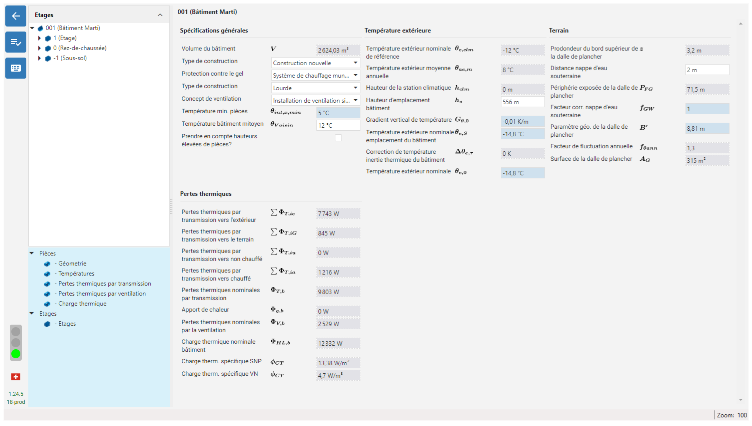Click the 845 W terrain loss value
The width and height of the screenshot is (752, 426).
click(x=338, y=233)
